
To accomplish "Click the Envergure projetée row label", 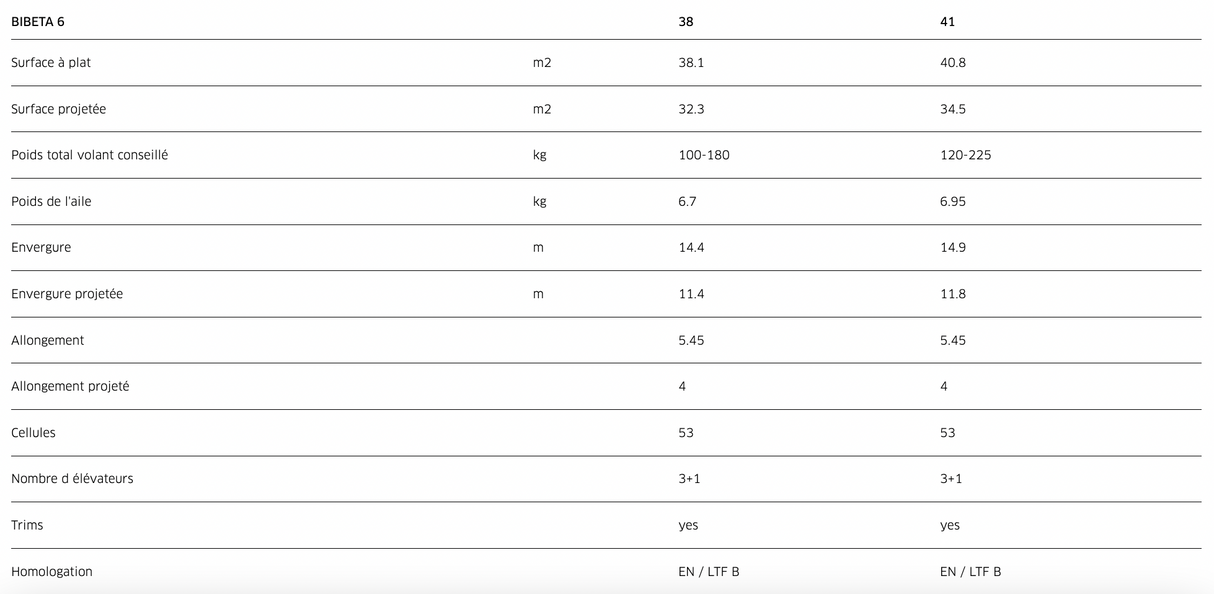I will (67, 294).
